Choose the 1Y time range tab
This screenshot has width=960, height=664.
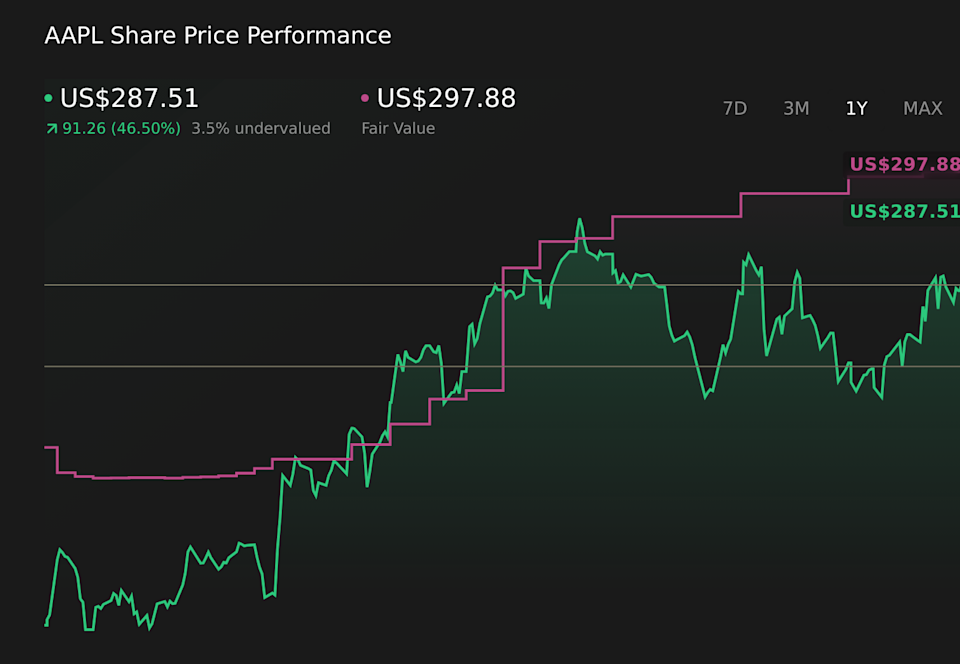click(x=856, y=108)
